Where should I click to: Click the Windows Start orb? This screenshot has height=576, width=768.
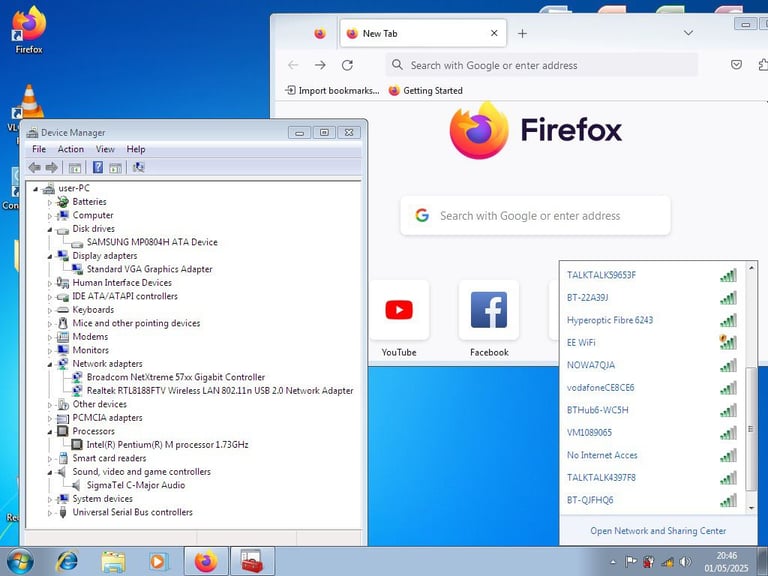tap(20, 561)
